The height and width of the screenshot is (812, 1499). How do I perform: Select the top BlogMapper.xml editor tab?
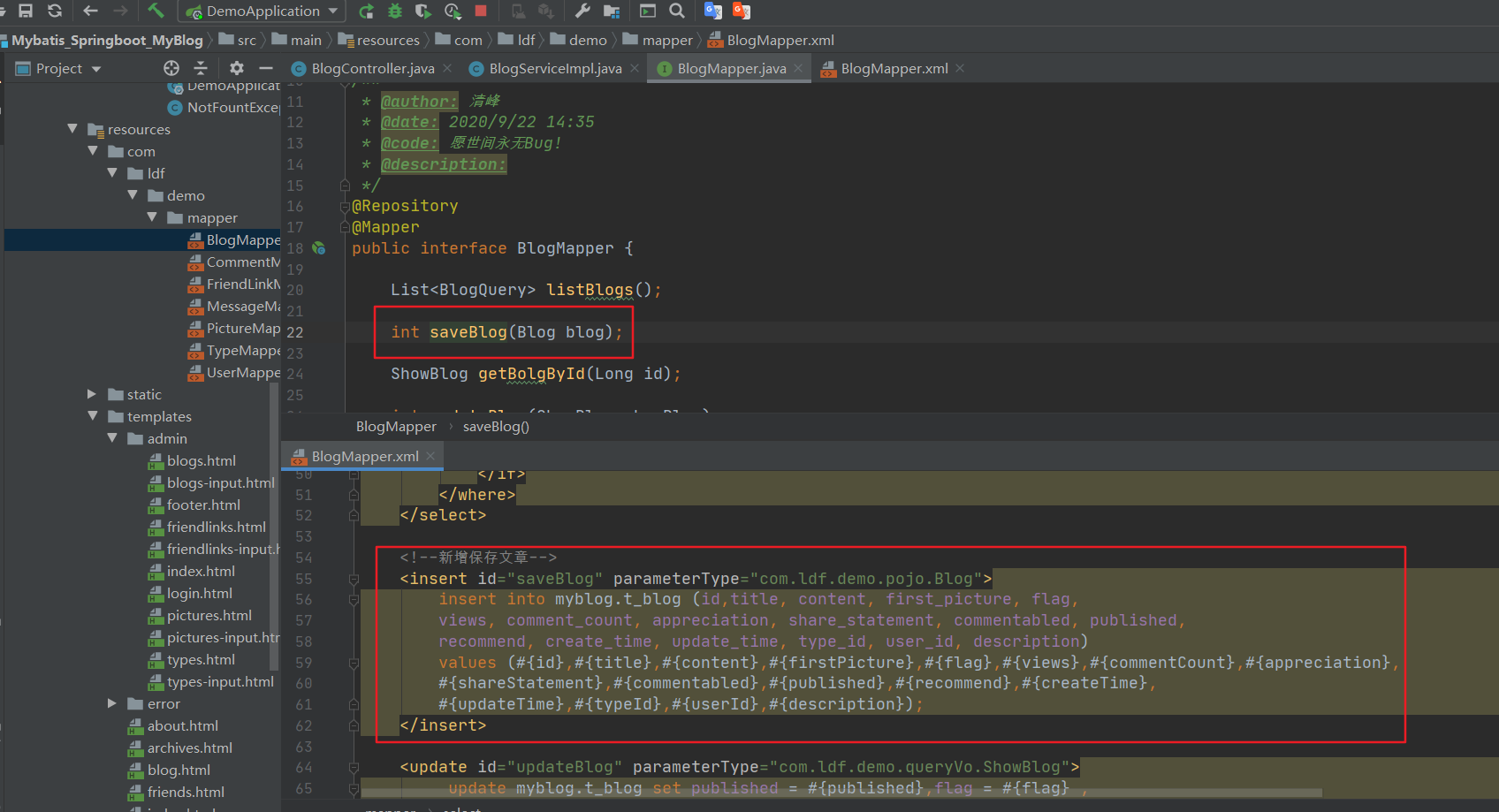pos(894,68)
